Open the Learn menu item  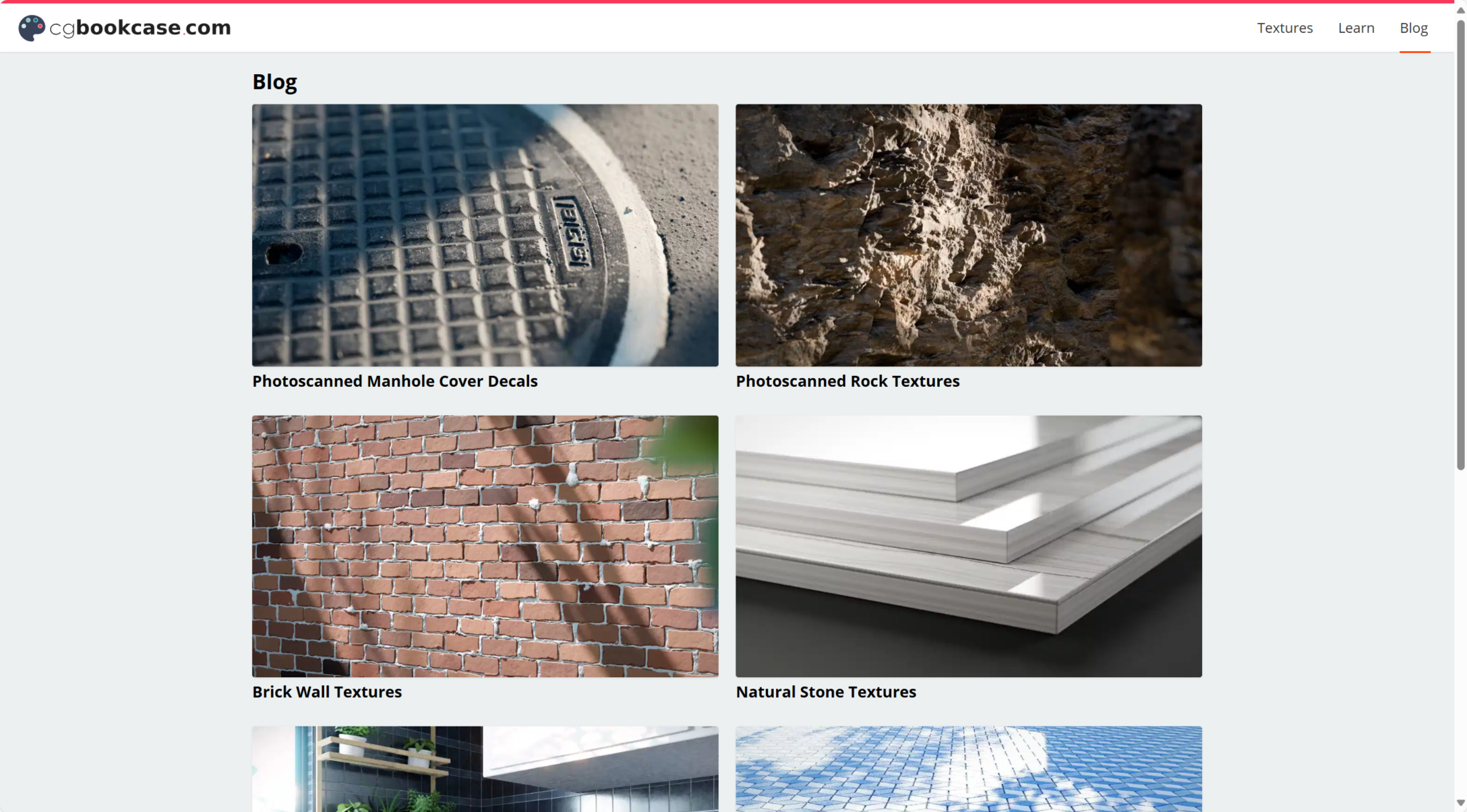(1356, 28)
